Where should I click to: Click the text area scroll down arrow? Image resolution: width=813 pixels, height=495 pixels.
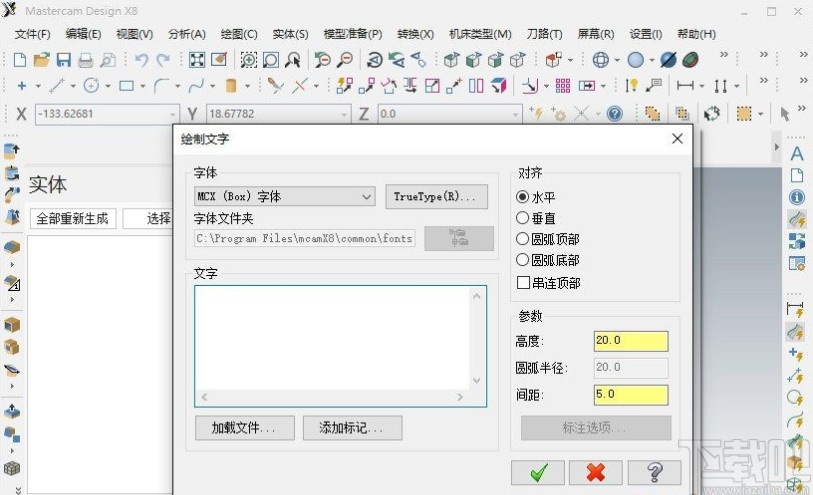477,380
